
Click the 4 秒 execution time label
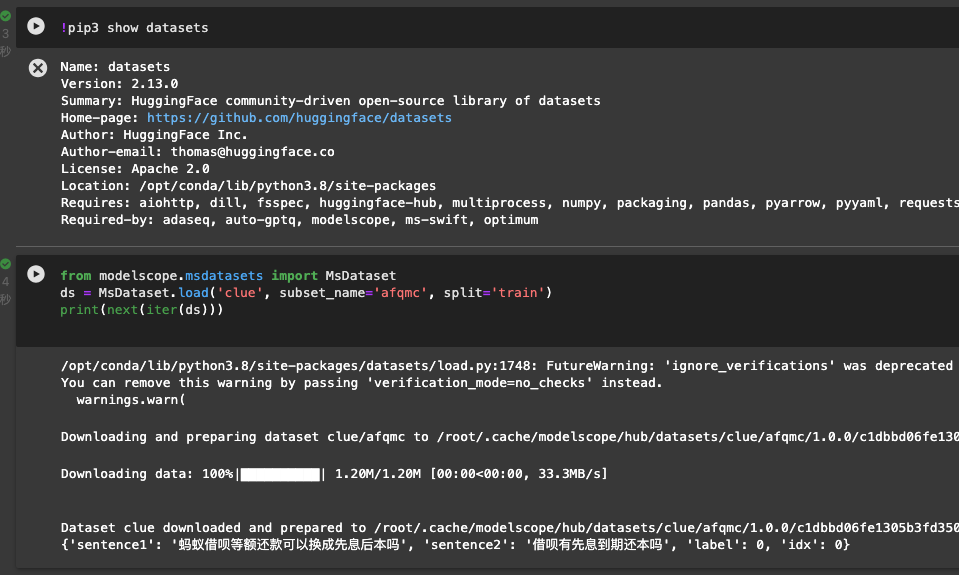click(5, 290)
